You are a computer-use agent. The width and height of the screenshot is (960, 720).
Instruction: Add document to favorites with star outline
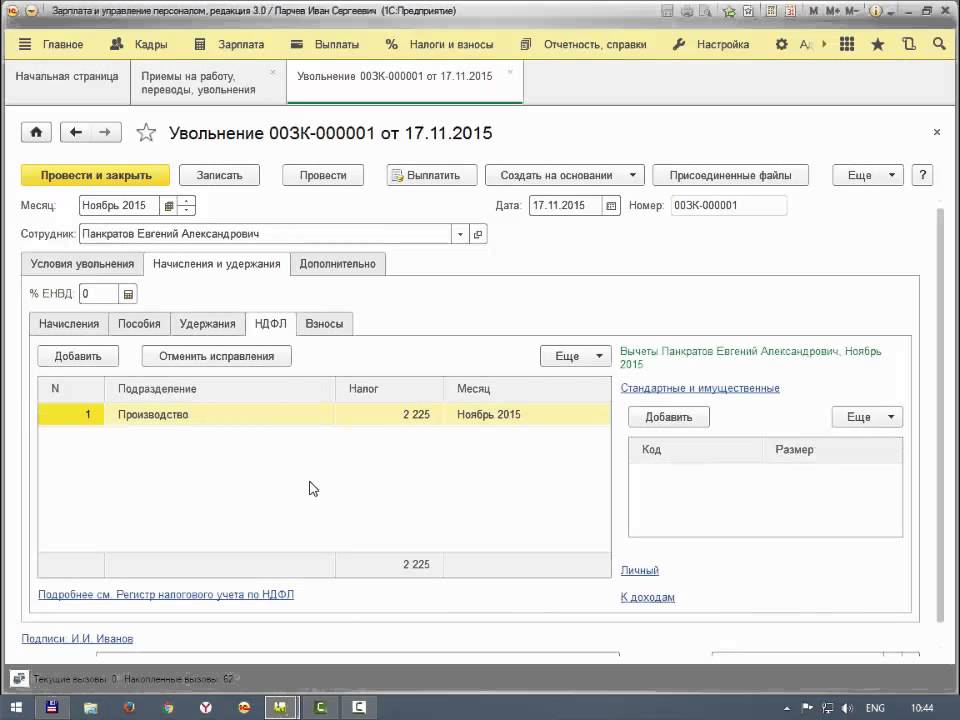coord(146,132)
